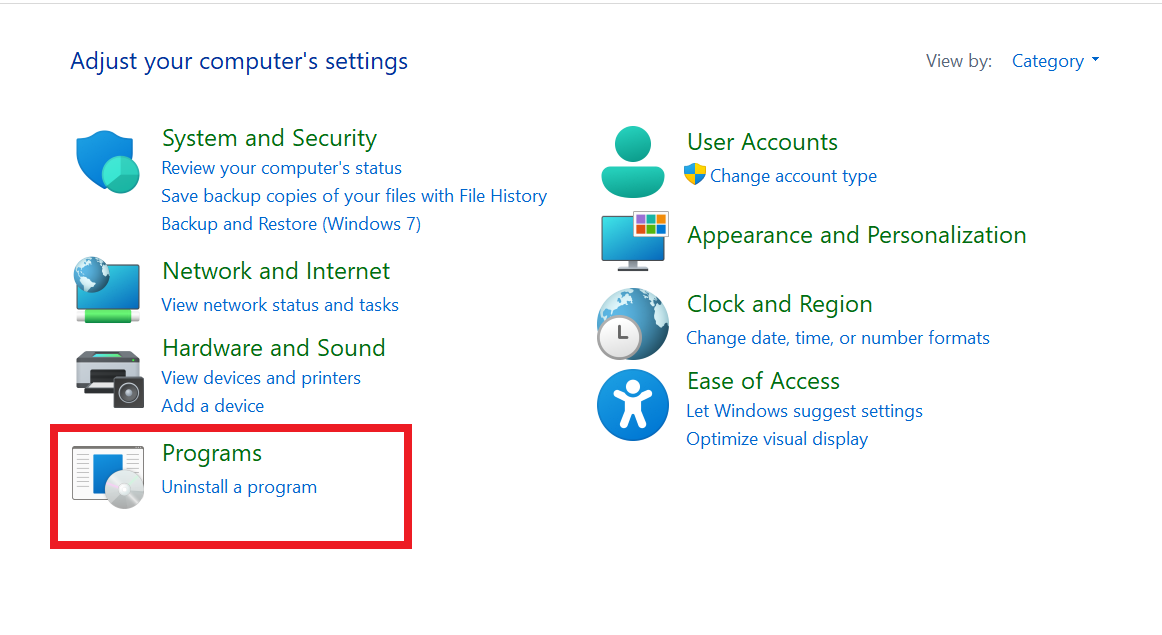Viewport: 1162px width, 635px height.
Task: Click the Clock and Region globe icon
Action: [x=632, y=324]
